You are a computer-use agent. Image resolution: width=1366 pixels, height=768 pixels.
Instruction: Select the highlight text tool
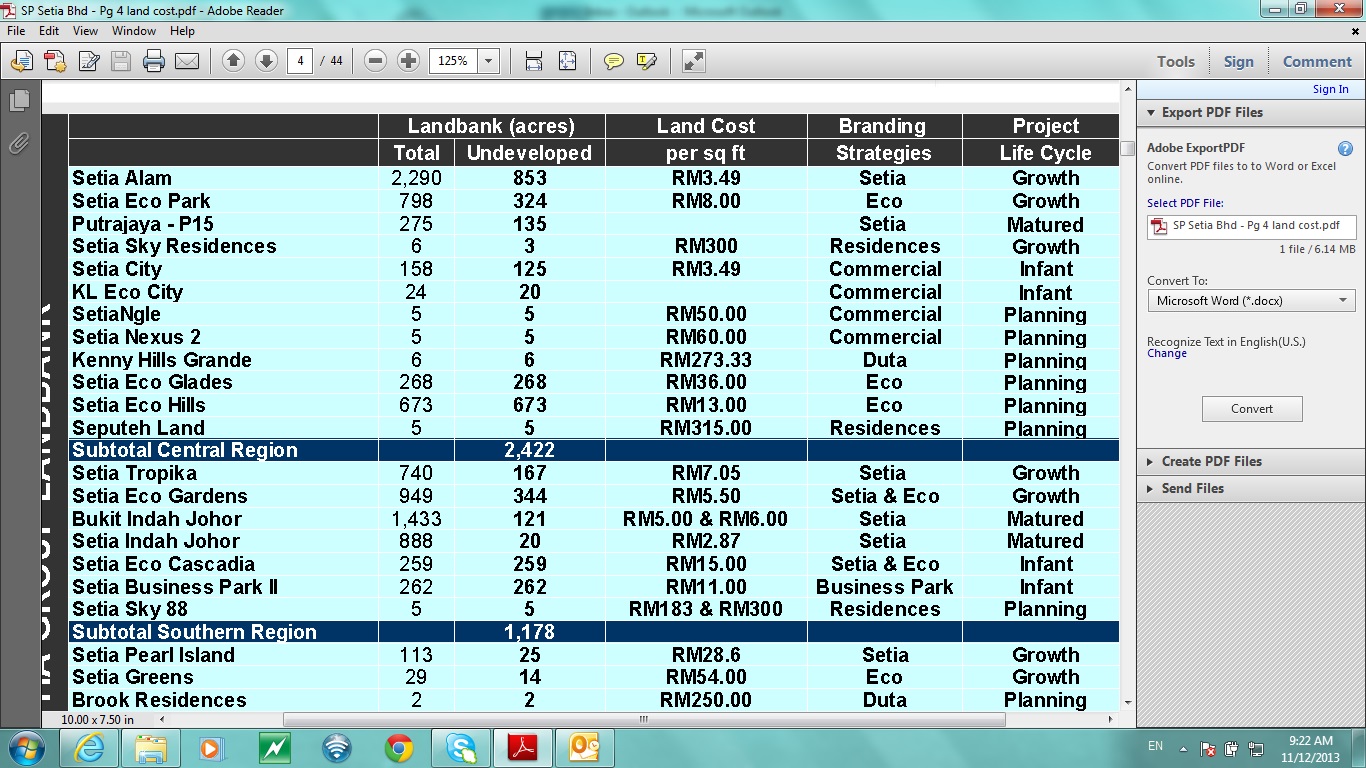point(647,61)
